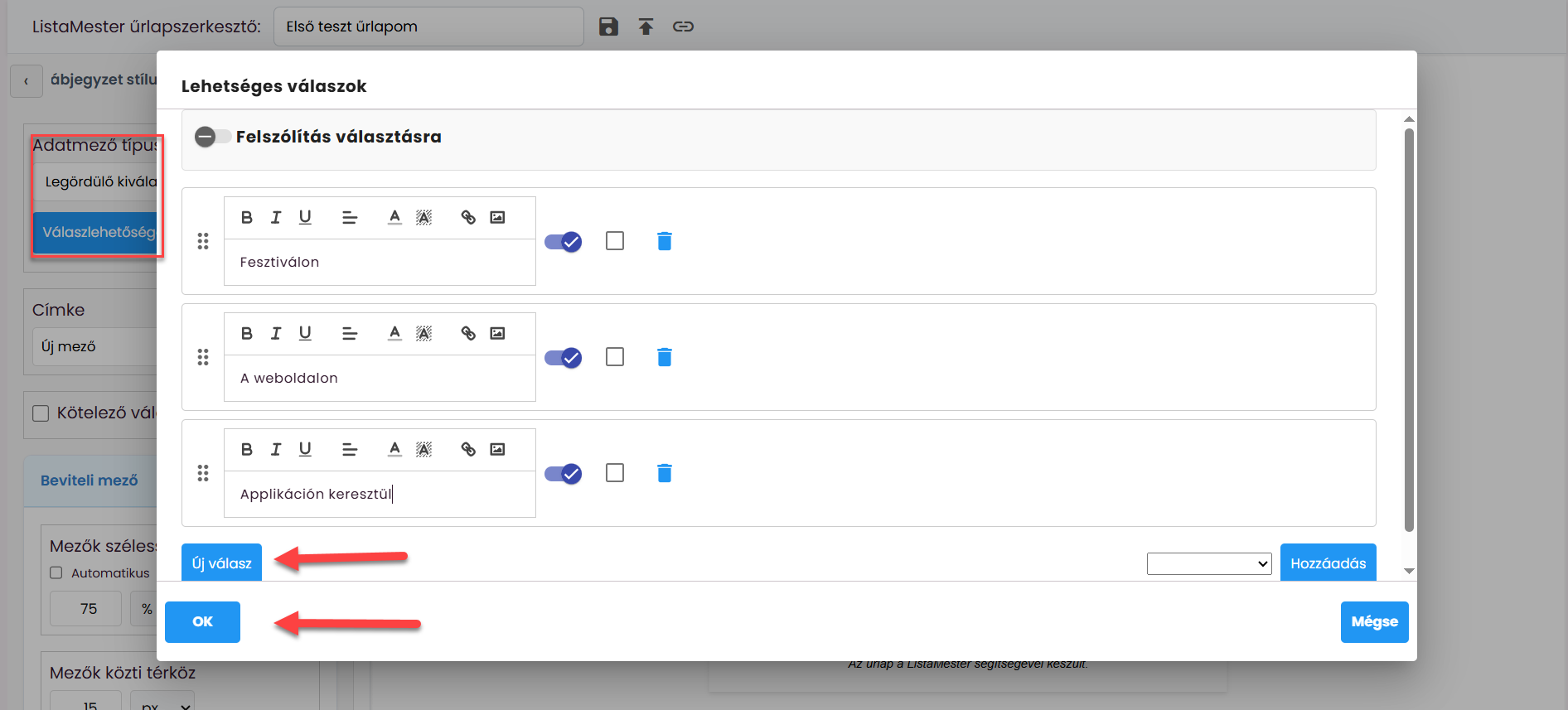Disable the Applikáción keresztül answer switch

point(564,474)
